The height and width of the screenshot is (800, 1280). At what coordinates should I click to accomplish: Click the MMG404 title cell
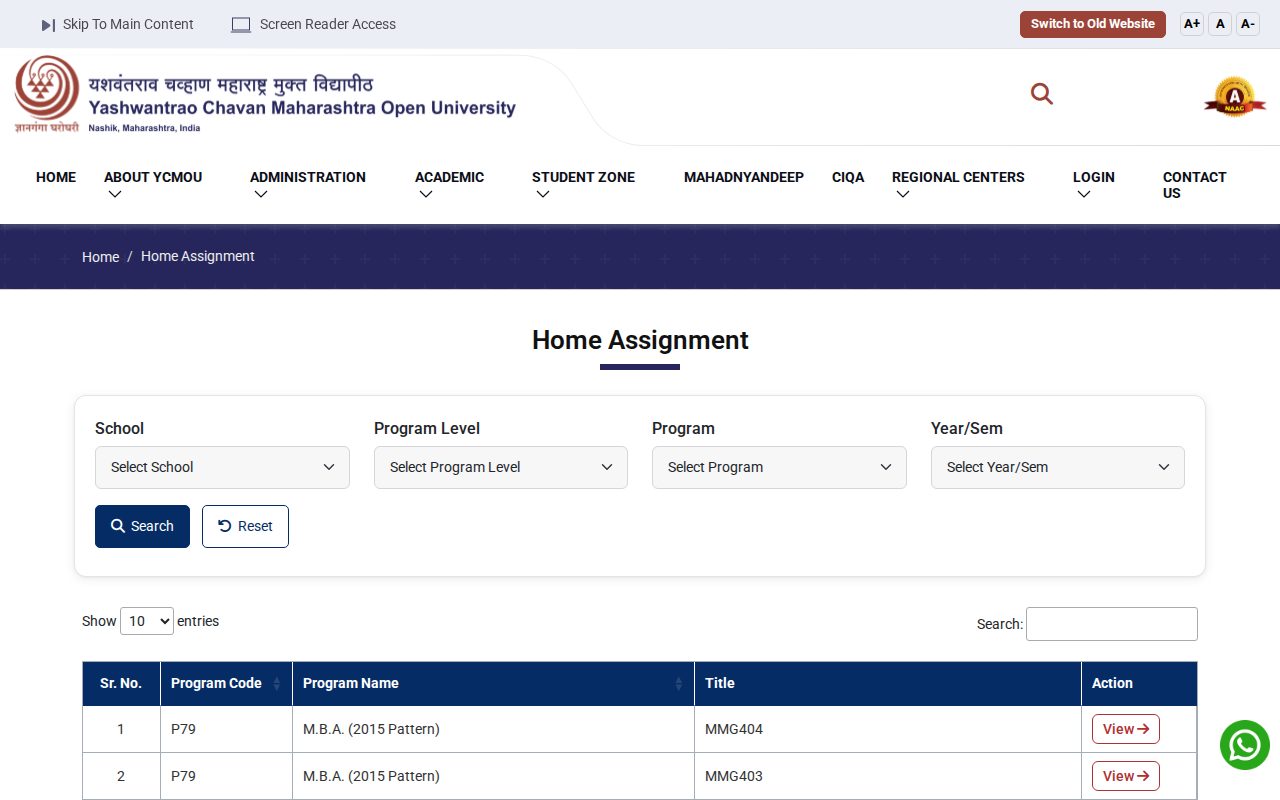888,730
